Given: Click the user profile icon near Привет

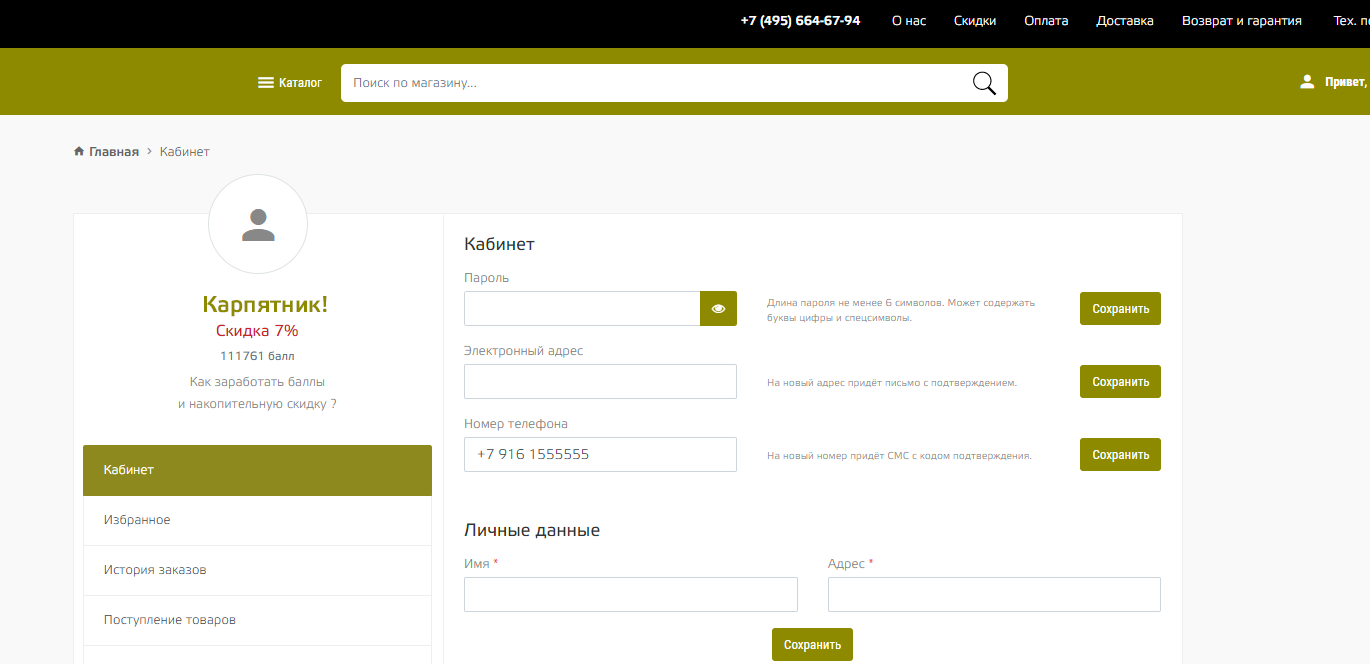Looking at the screenshot, I should [x=1306, y=82].
